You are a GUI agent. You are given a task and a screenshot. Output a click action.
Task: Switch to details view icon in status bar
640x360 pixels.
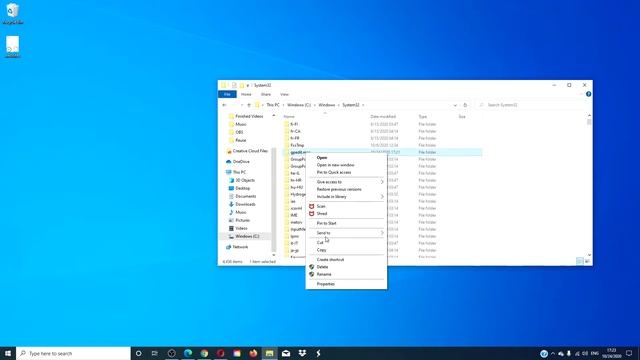pos(579,261)
